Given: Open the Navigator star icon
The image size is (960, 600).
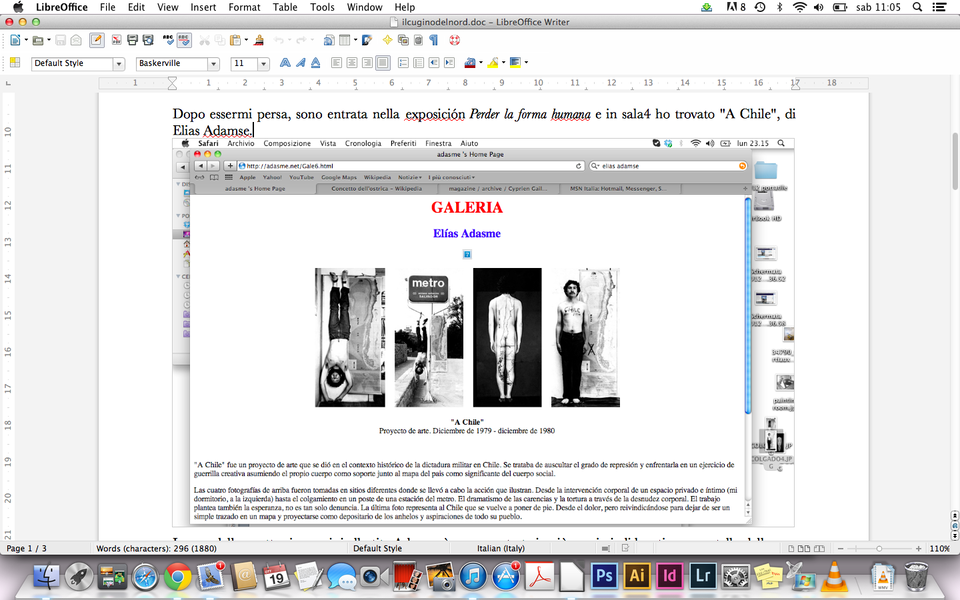Looking at the screenshot, I should tap(387, 40).
